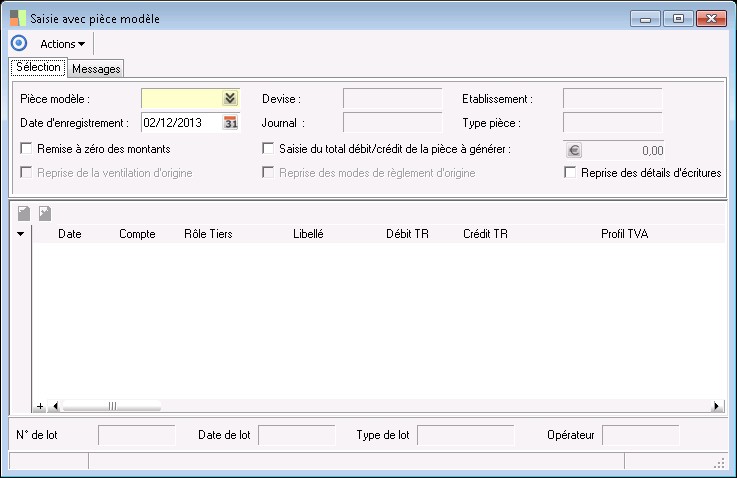The height and width of the screenshot is (478, 737).
Task: Click the N° de lot field
Action: pyautogui.click(x=136, y=435)
